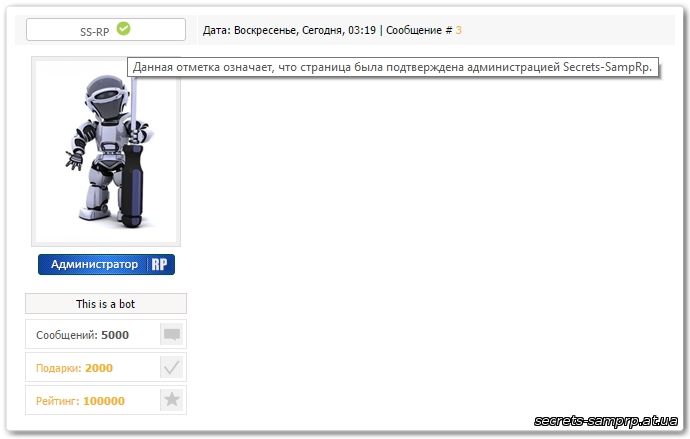The image size is (690, 439).
Task: Click the speech bubble messages icon
Action: (172, 334)
